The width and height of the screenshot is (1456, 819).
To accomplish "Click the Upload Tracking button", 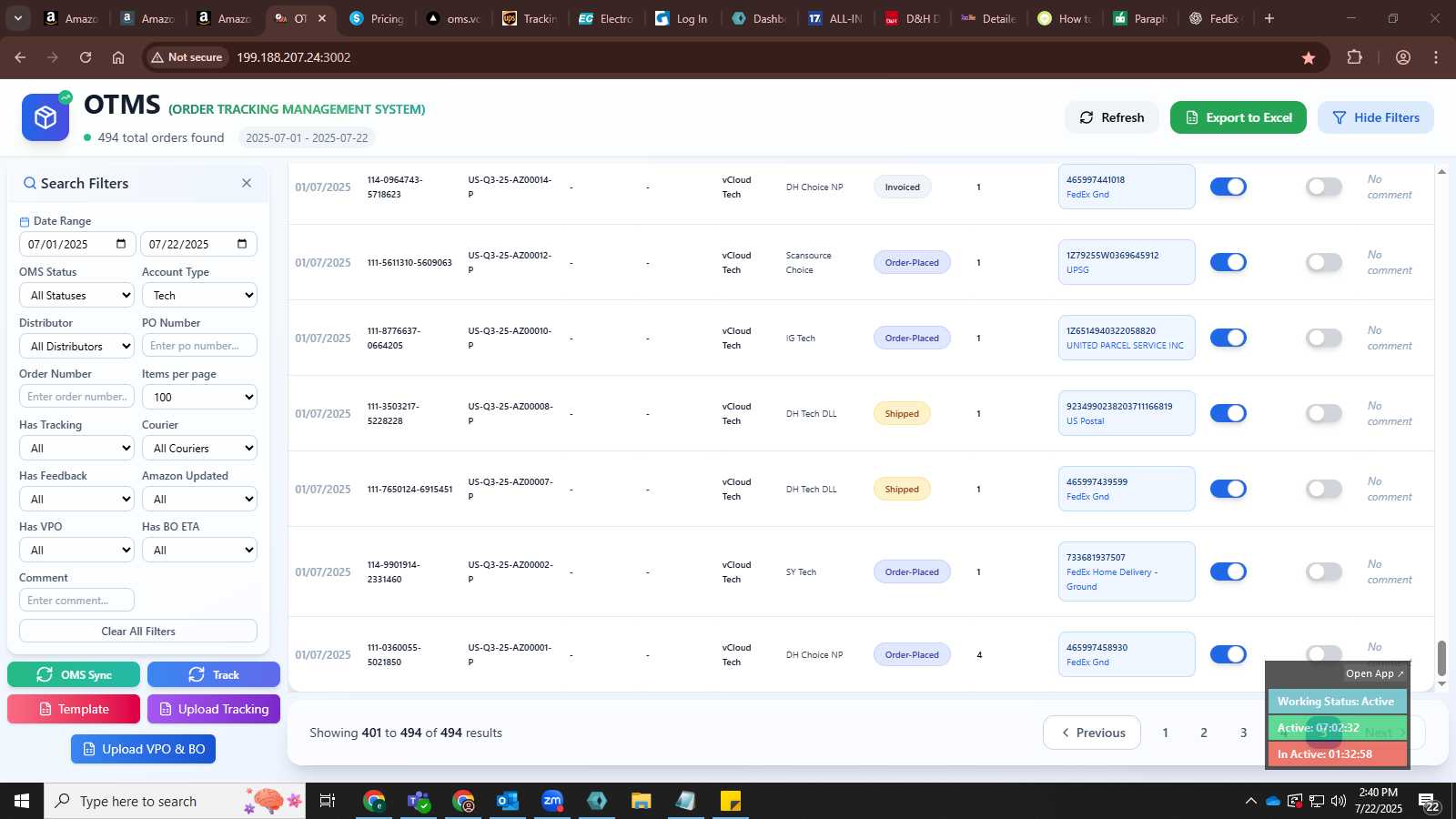I will [x=214, y=709].
